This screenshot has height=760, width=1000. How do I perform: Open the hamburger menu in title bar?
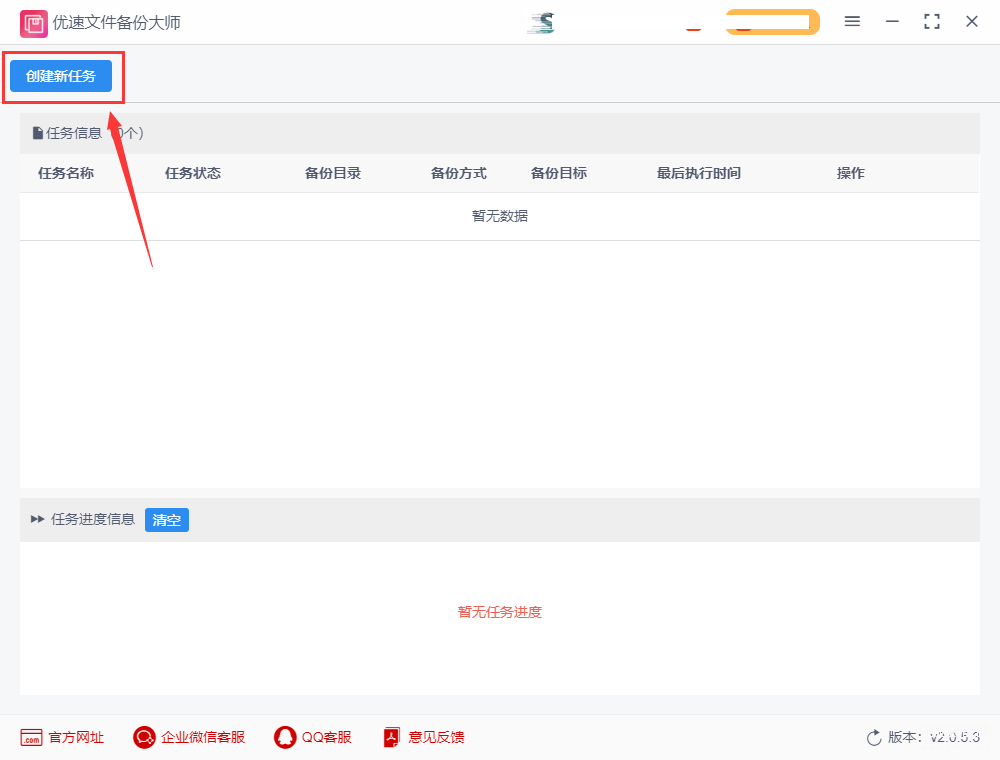click(x=852, y=22)
